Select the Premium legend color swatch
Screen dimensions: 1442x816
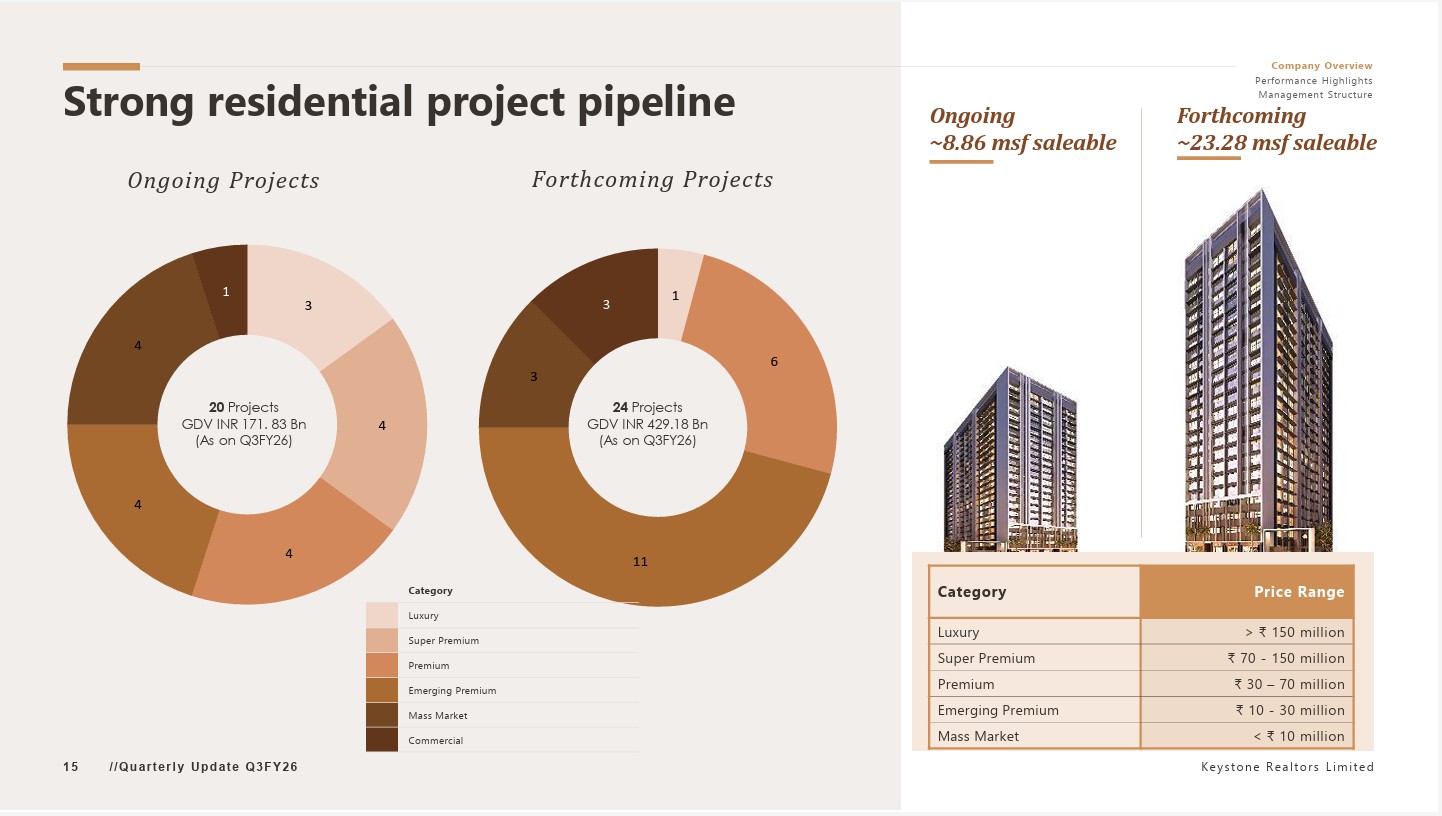(x=382, y=665)
